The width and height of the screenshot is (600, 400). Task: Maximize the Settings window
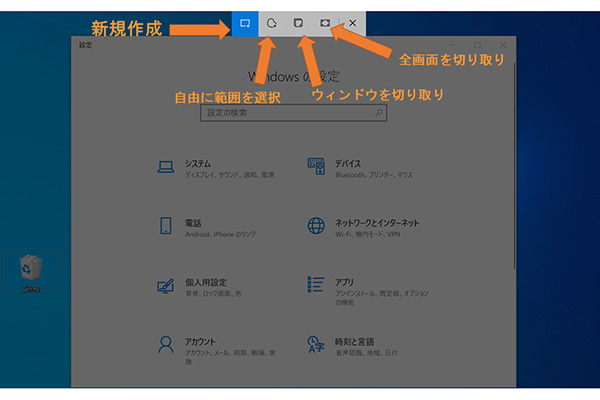(x=477, y=45)
